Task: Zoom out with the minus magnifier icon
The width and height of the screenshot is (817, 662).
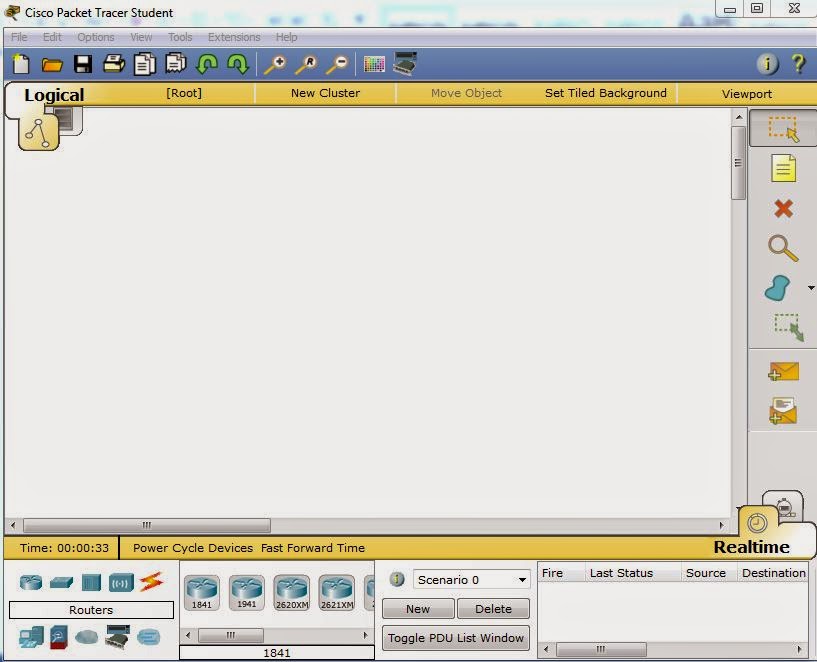Action: (x=337, y=65)
